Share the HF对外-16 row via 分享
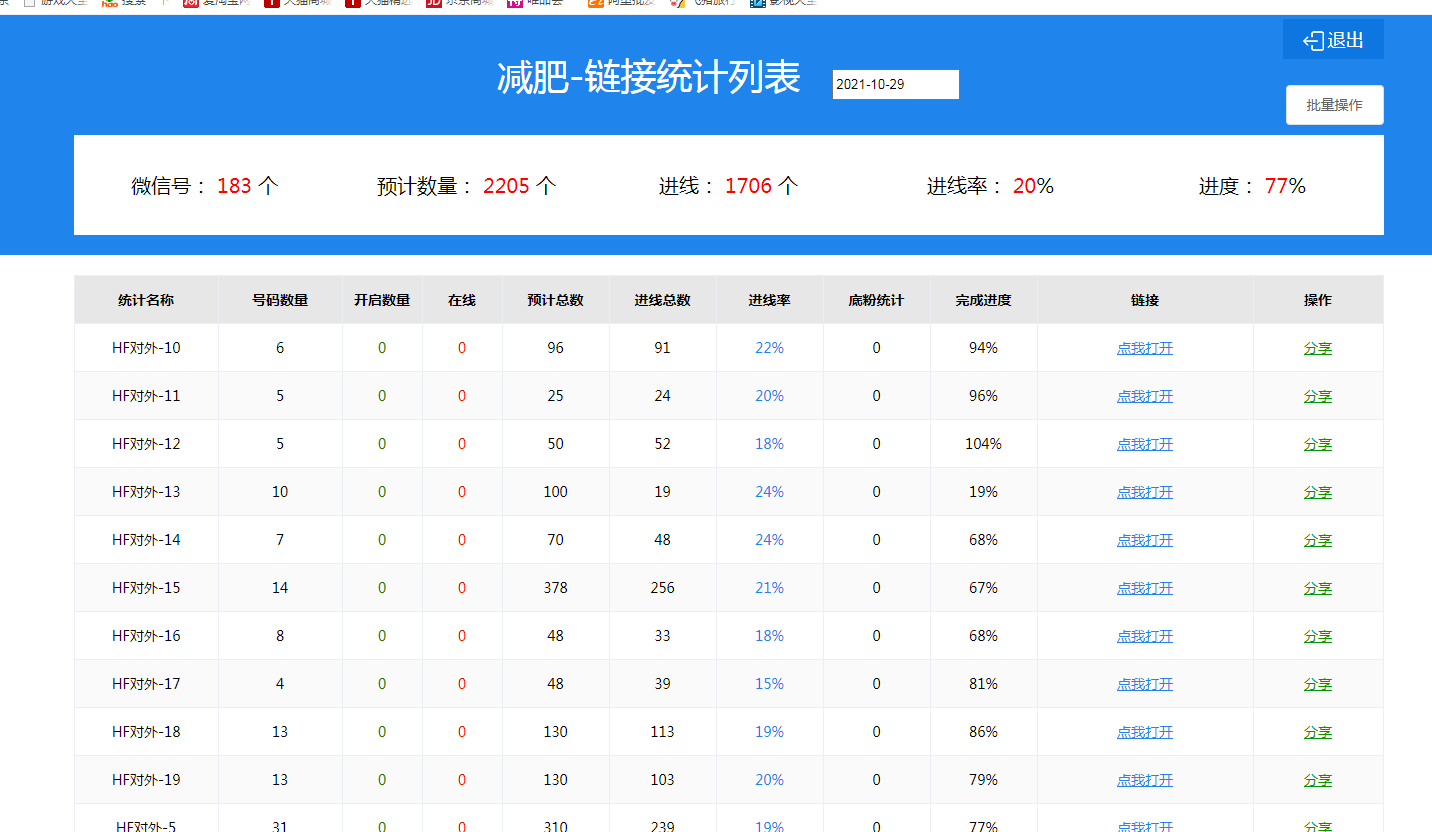The width and height of the screenshot is (1432, 832). [x=1318, y=636]
